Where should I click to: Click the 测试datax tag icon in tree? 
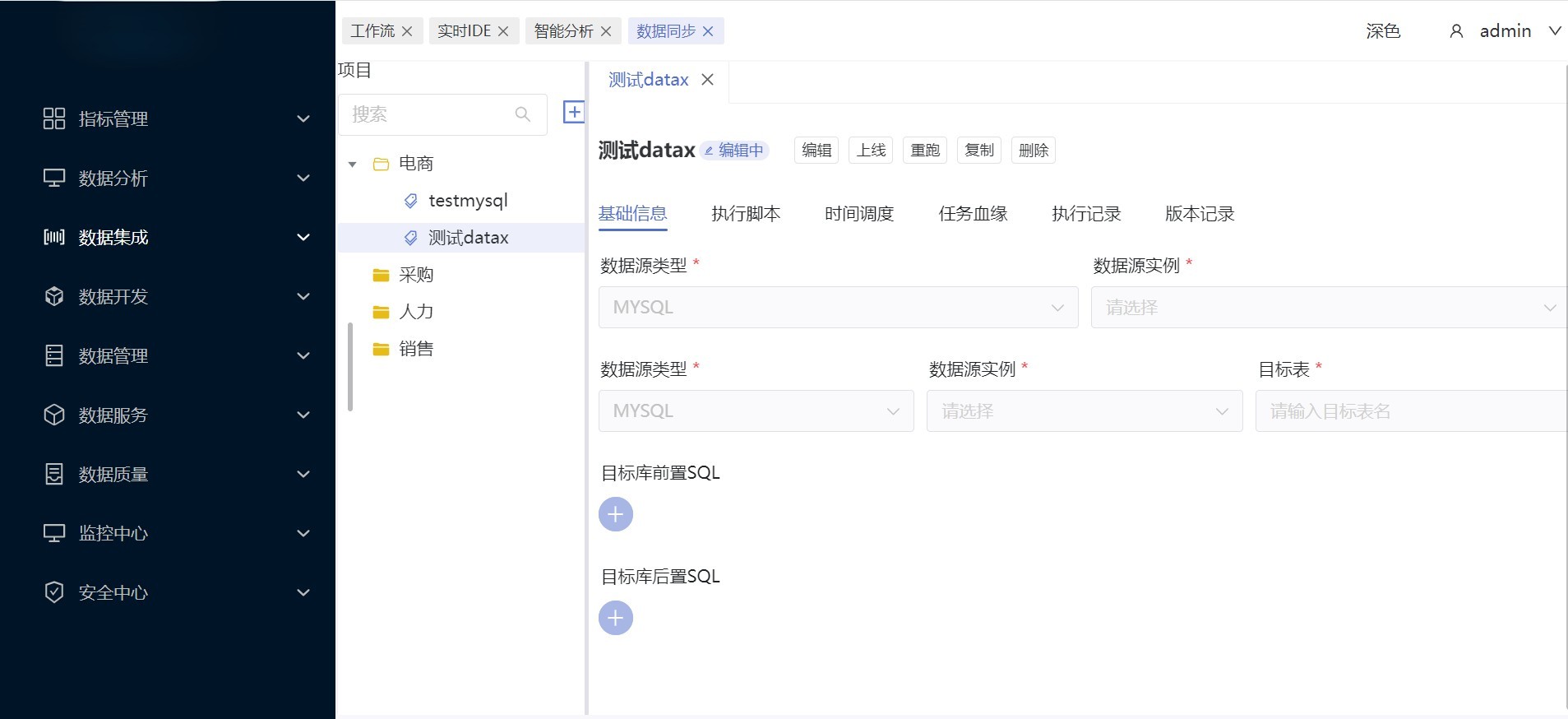411,238
